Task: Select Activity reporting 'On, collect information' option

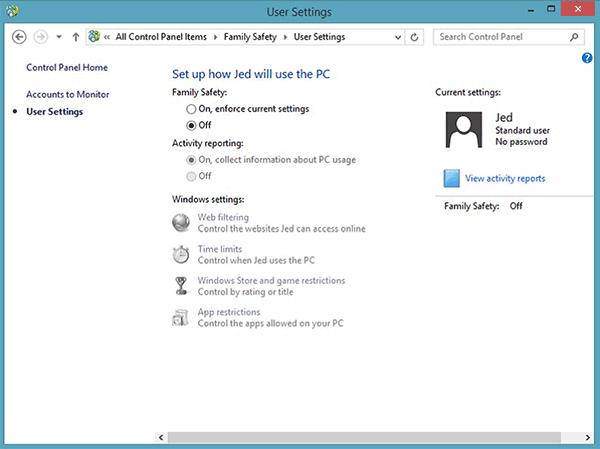Action: [x=191, y=160]
